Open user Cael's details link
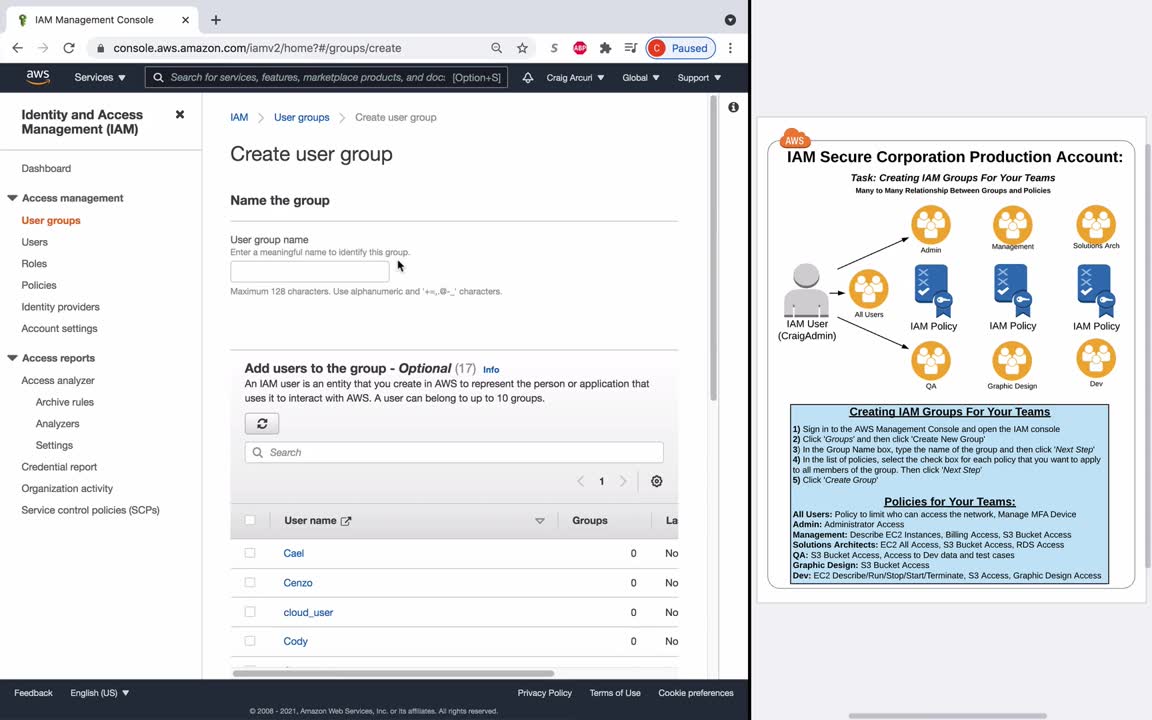This screenshot has height=720, width=1152. click(294, 553)
